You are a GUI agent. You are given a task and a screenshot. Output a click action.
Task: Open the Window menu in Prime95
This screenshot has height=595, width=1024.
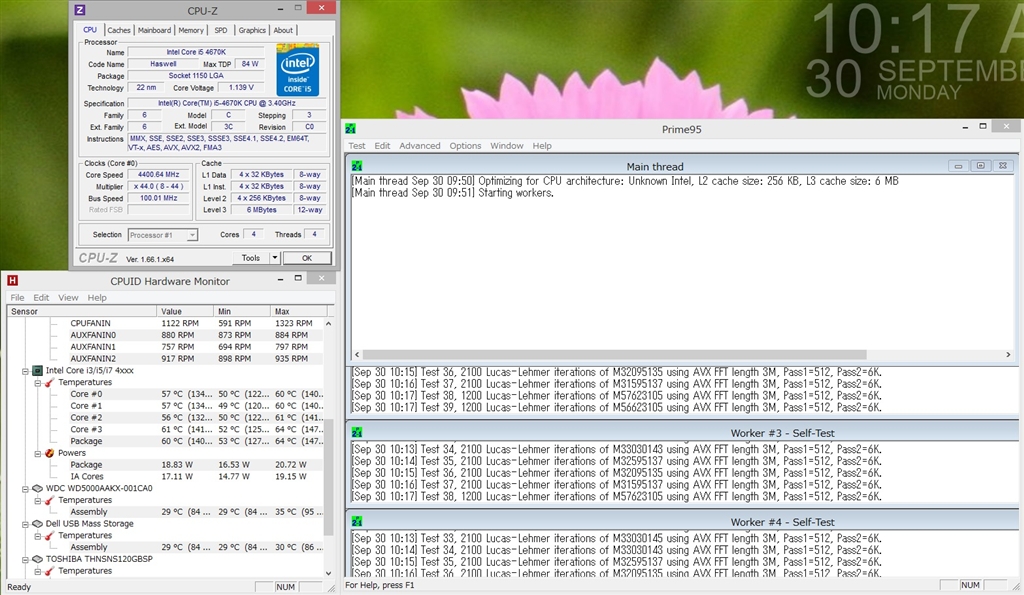point(507,146)
